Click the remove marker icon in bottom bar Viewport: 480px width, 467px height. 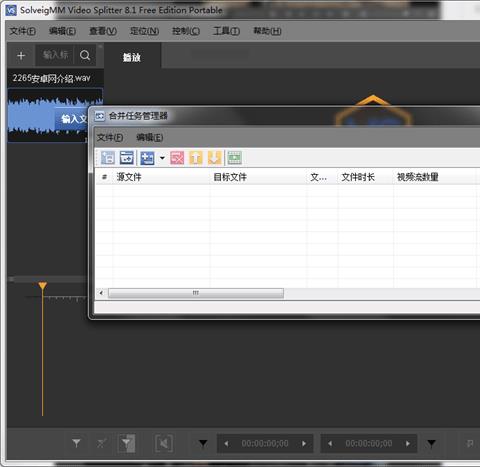click(102, 443)
